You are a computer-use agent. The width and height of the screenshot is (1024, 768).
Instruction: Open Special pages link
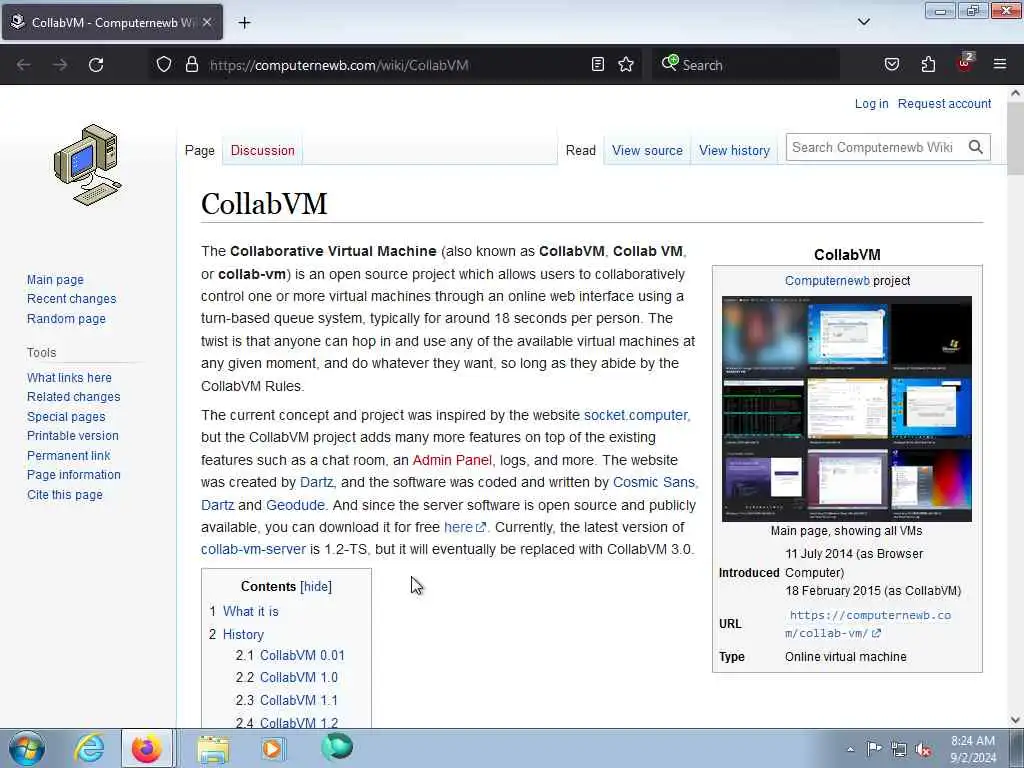(66, 417)
